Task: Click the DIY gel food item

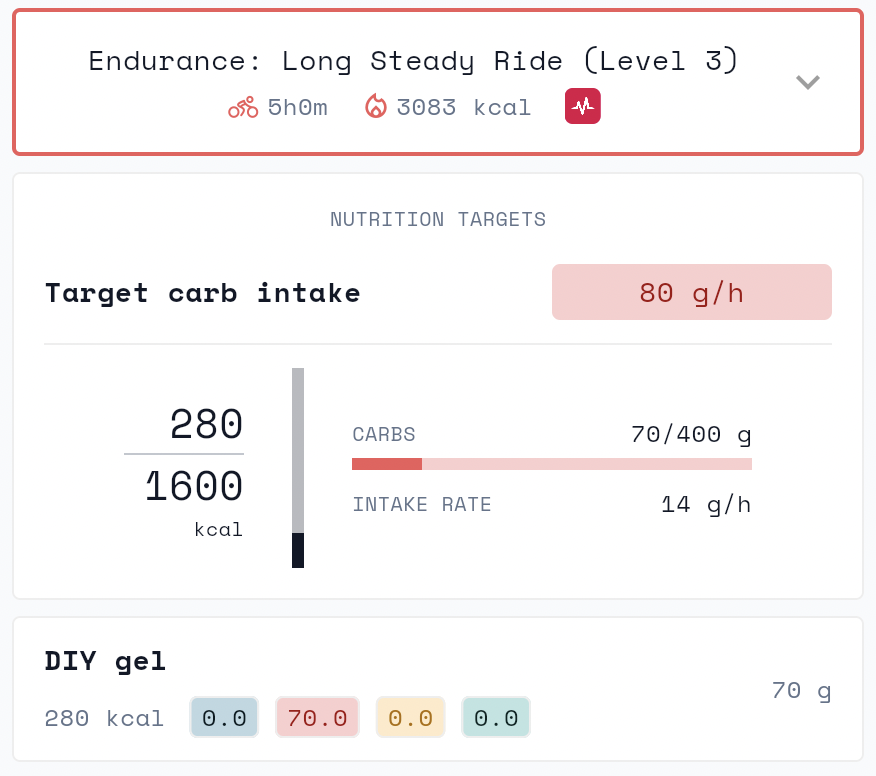Action: 106,661
